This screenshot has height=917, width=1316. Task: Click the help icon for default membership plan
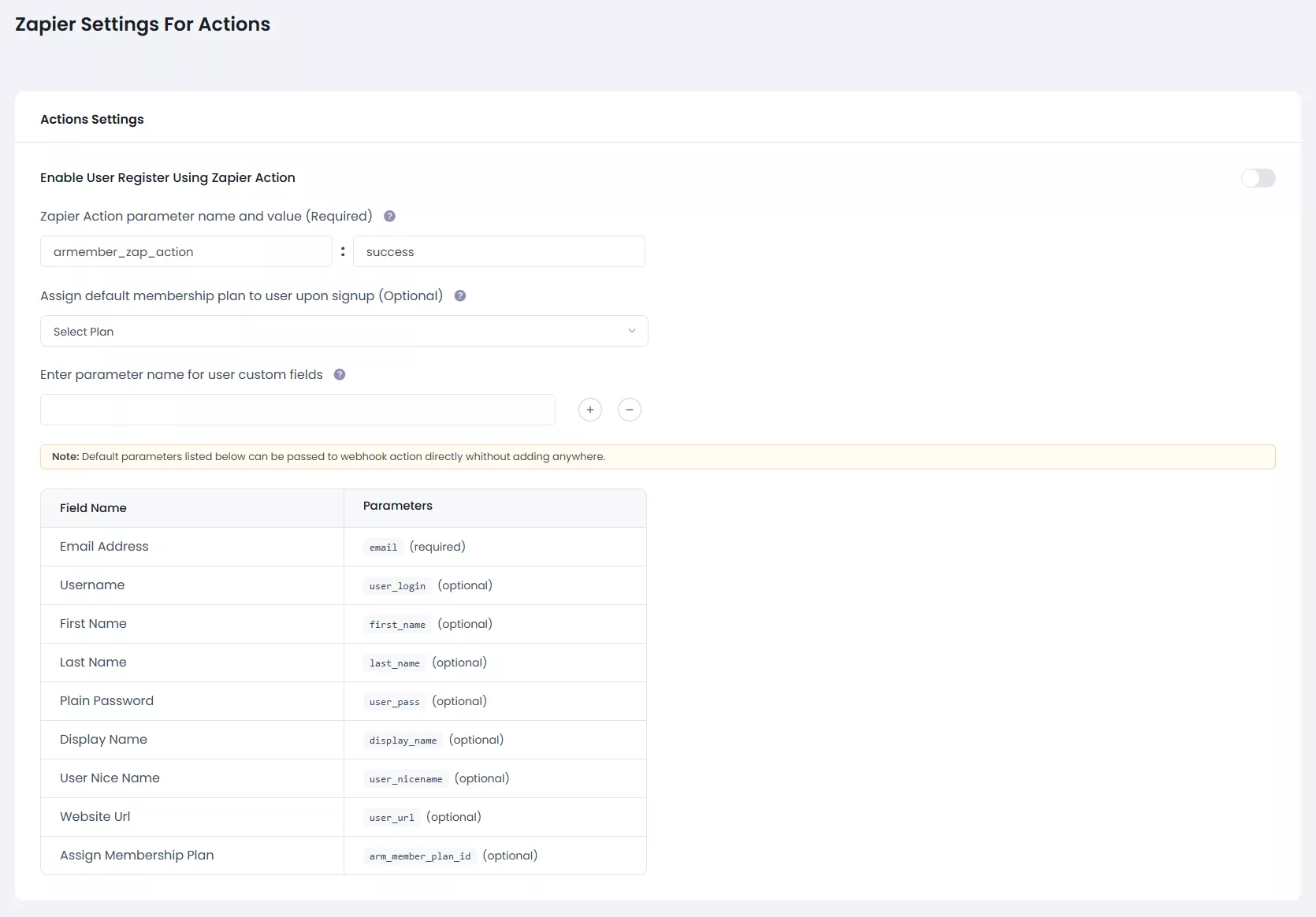460,295
